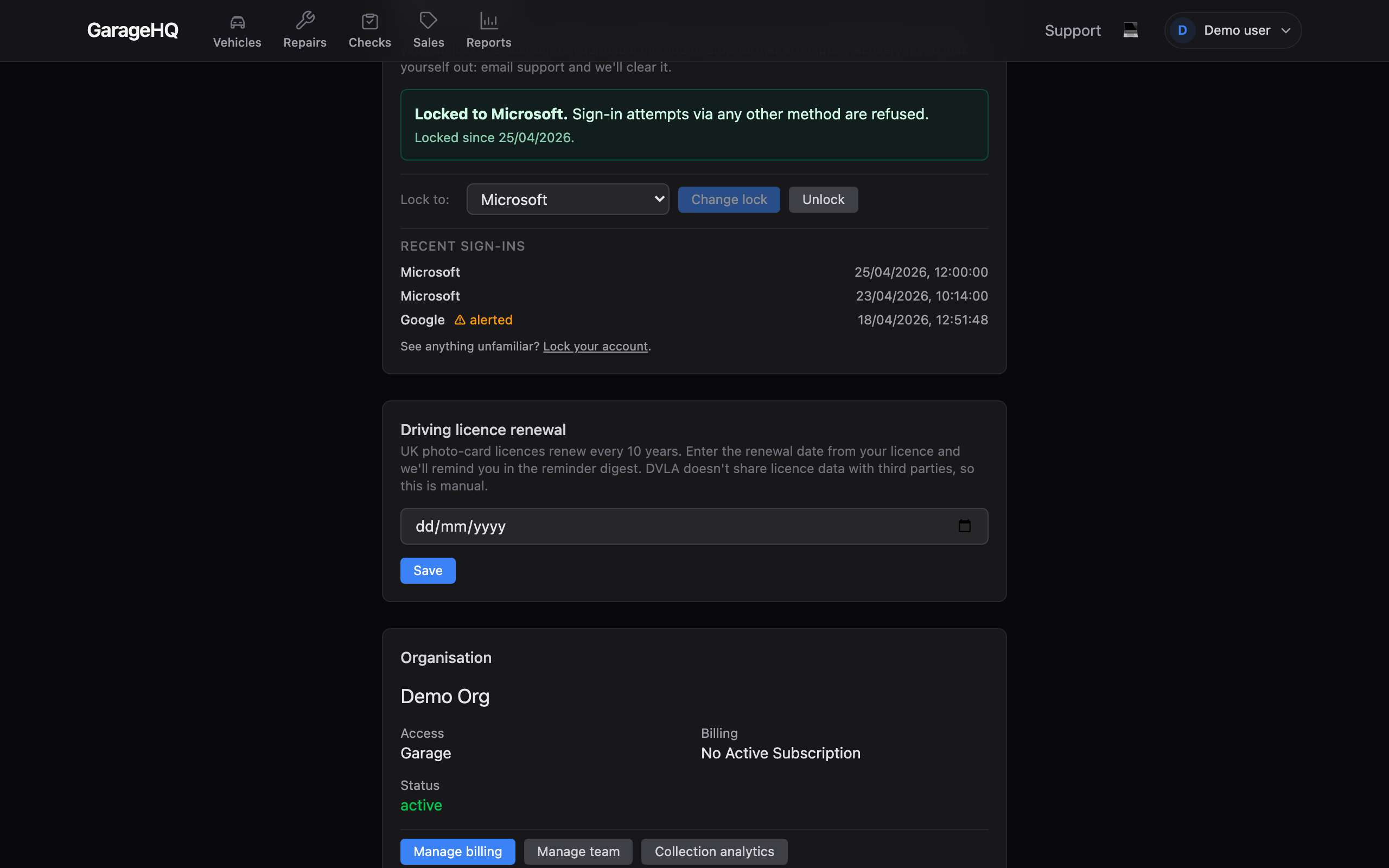
Task: Click the Demo user avatar D
Action: click(1182, 30)
